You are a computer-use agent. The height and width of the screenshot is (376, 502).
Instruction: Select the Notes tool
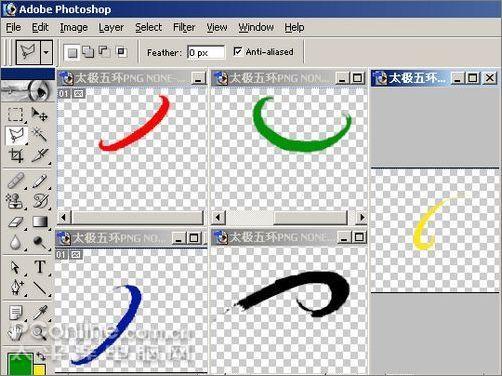click(15, 313)
